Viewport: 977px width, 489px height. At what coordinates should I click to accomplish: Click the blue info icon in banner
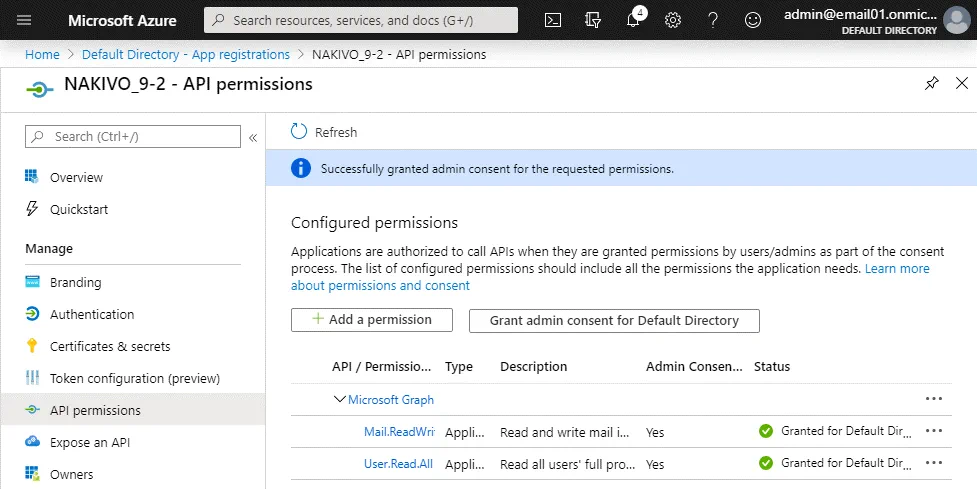pyautogui.click(x=301, y=168)
